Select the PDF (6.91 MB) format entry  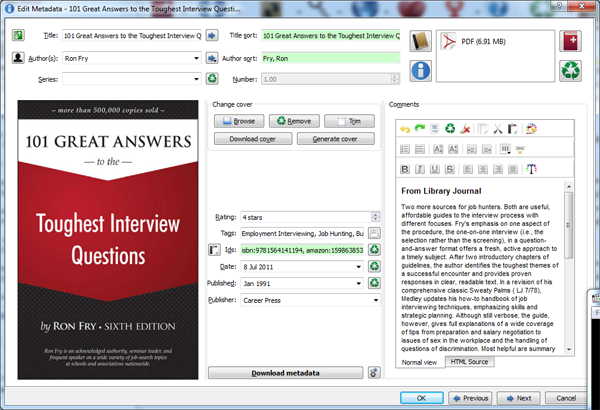pos(495,41)
